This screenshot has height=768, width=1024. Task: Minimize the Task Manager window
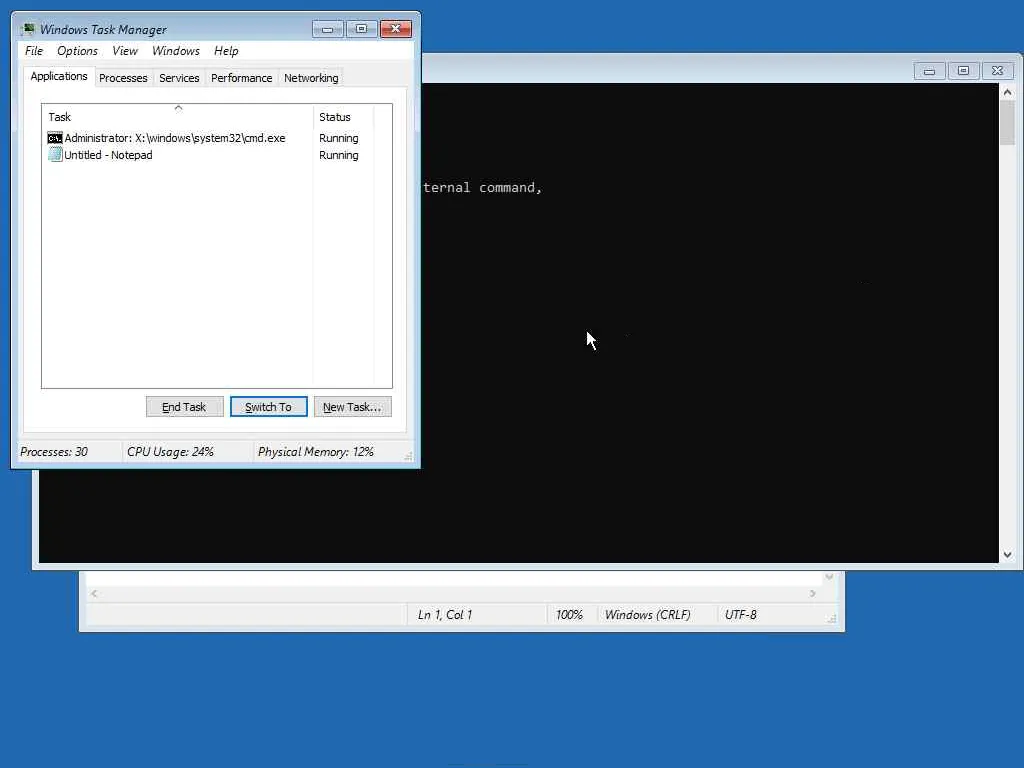[x=327, y=29]
